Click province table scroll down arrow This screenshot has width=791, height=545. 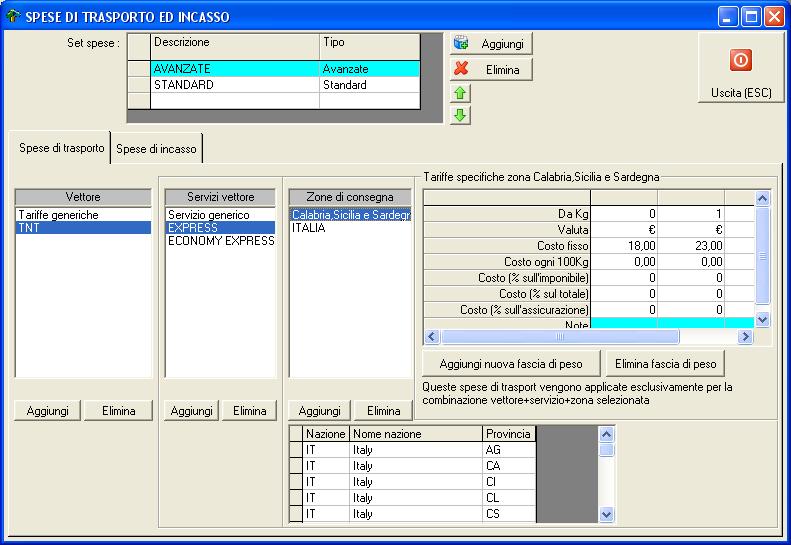(x=606, y=515)
